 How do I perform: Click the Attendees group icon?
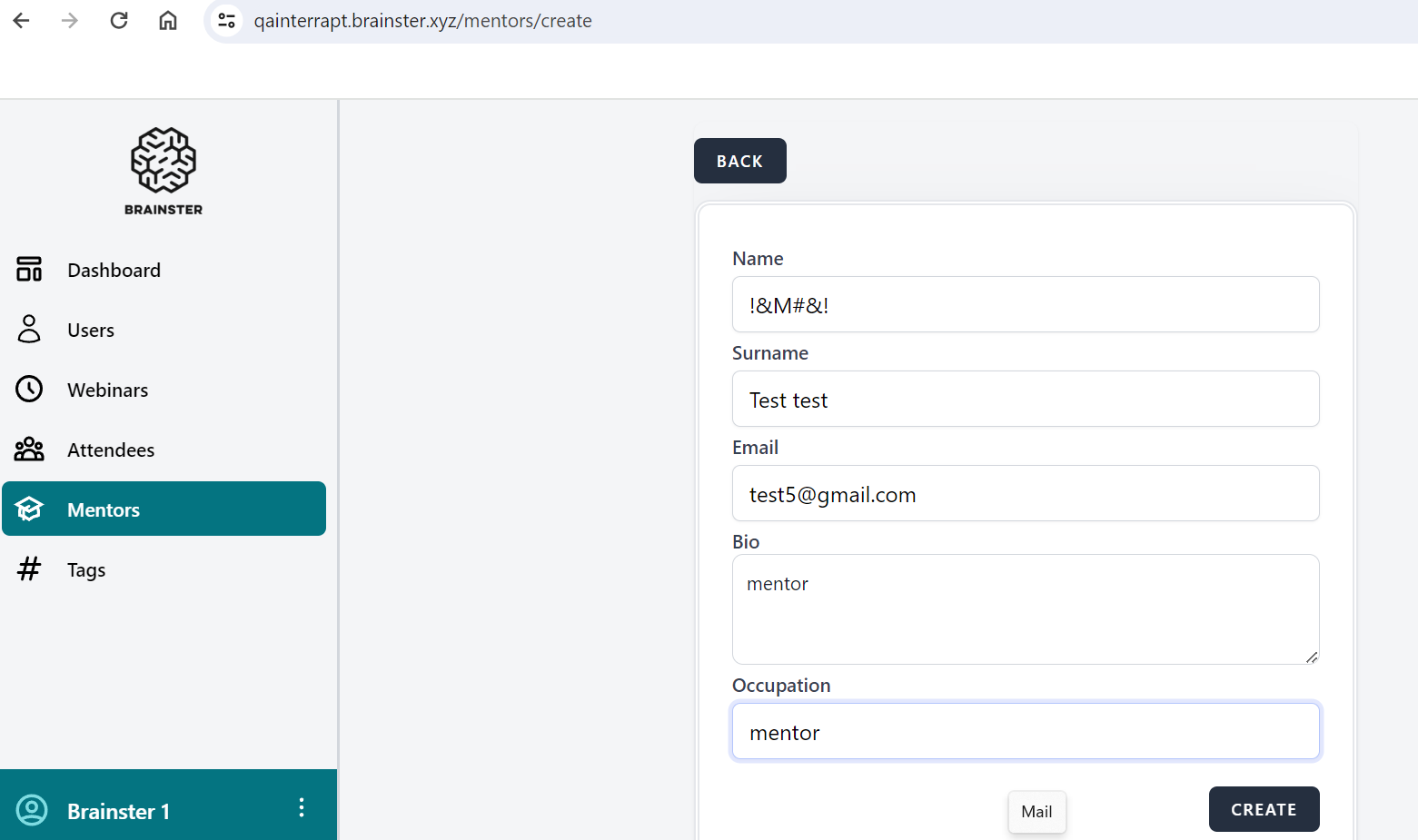(29, 450)
